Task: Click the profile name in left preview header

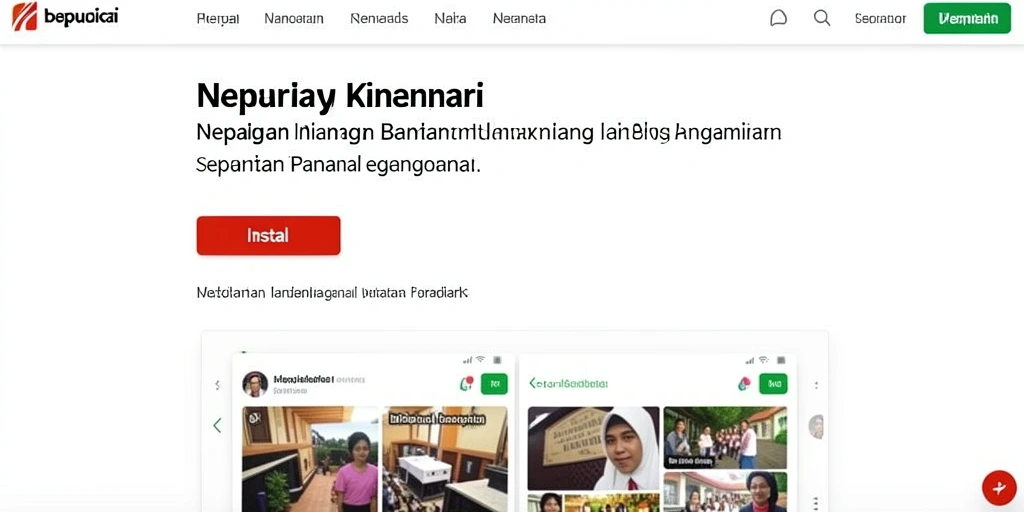Action: (x=304, y=379)
